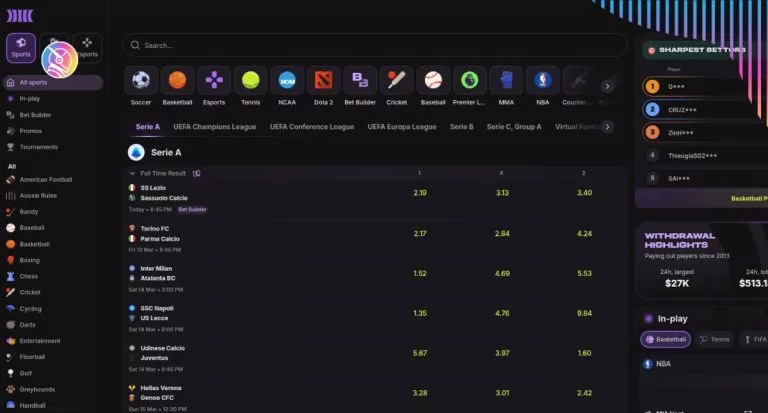Bet US Lecce win at 9.84
Screen dimensions: 768x413
pos(584,313)
